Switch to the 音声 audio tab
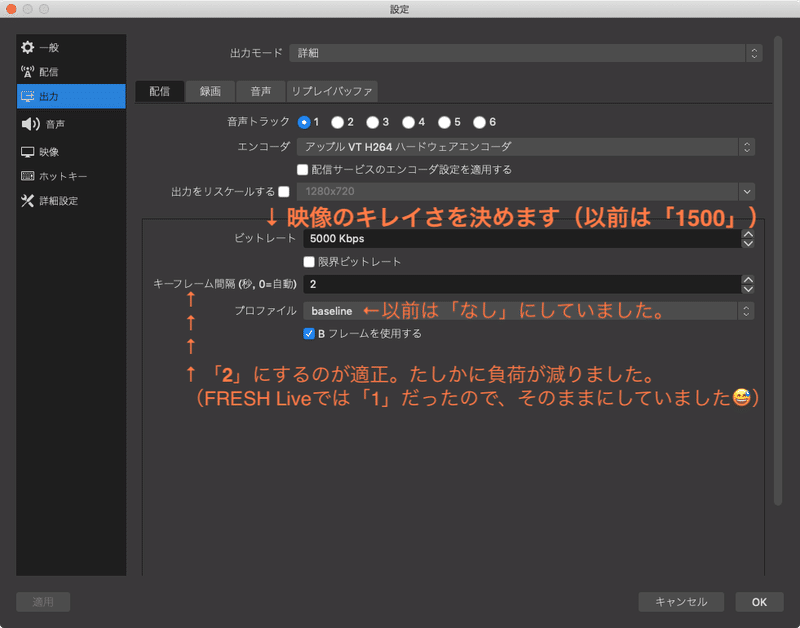The image size is (800, 628). tap(261, 91)
